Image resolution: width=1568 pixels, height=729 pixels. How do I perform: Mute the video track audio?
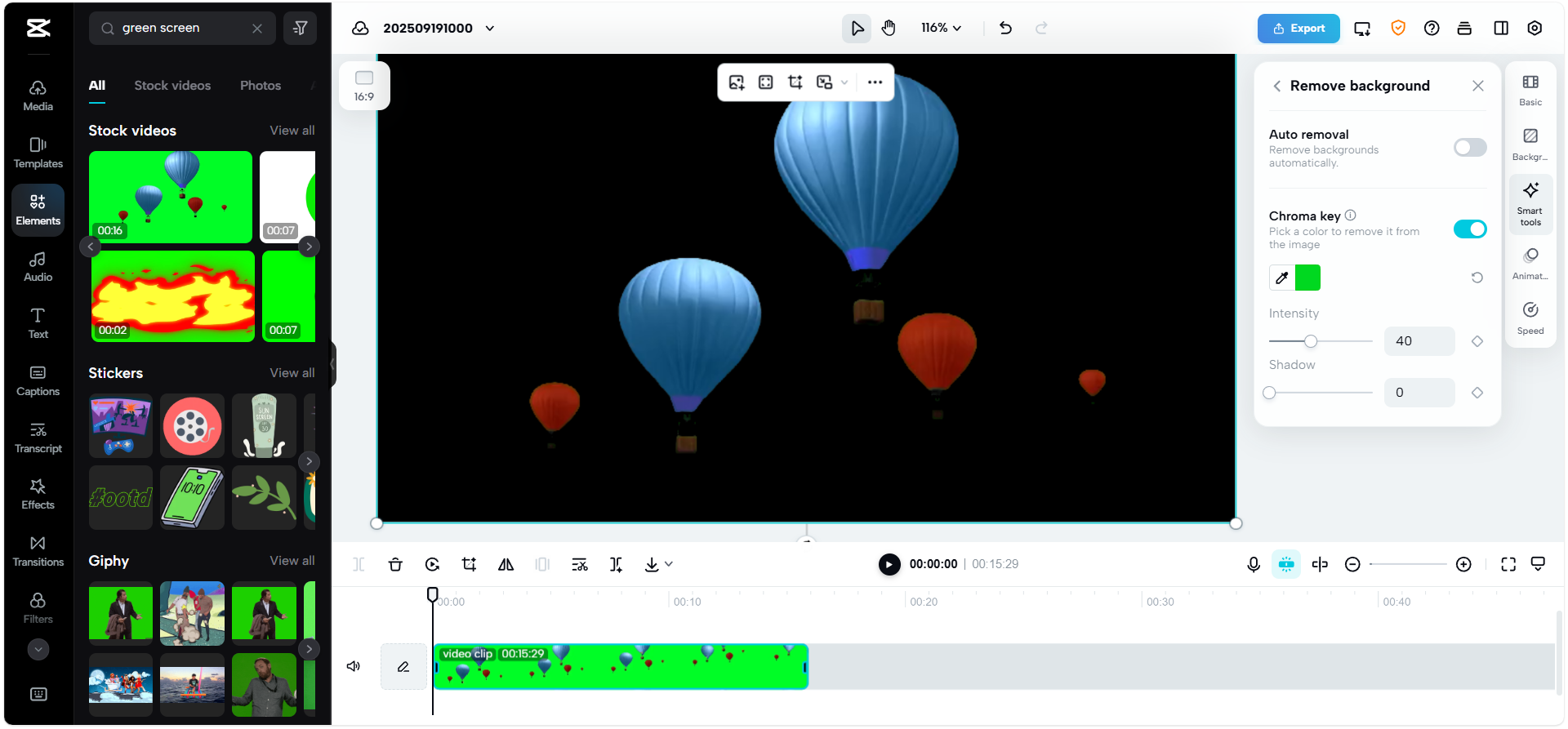click(354, 666)
